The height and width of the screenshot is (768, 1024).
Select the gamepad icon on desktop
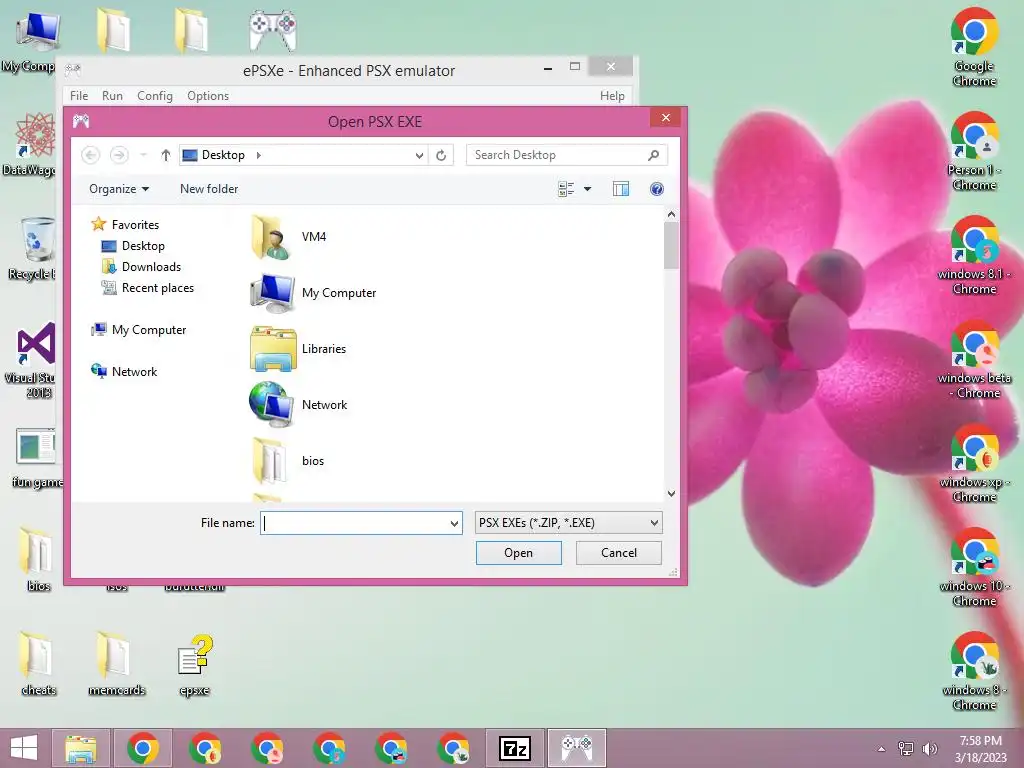pyautogui.click(x=273, y=29)
